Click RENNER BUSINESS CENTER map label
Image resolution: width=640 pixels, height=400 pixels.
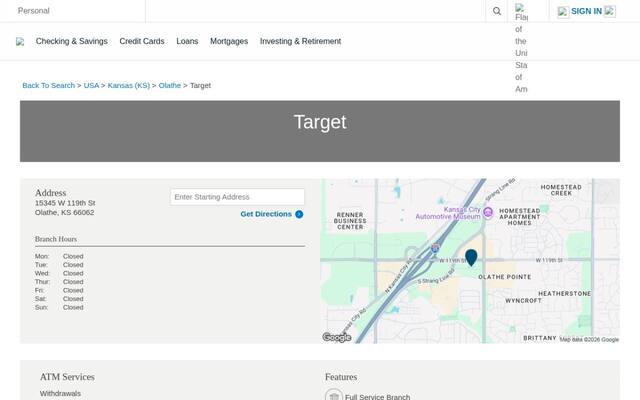pyautogui.click(x=350, y=221)
